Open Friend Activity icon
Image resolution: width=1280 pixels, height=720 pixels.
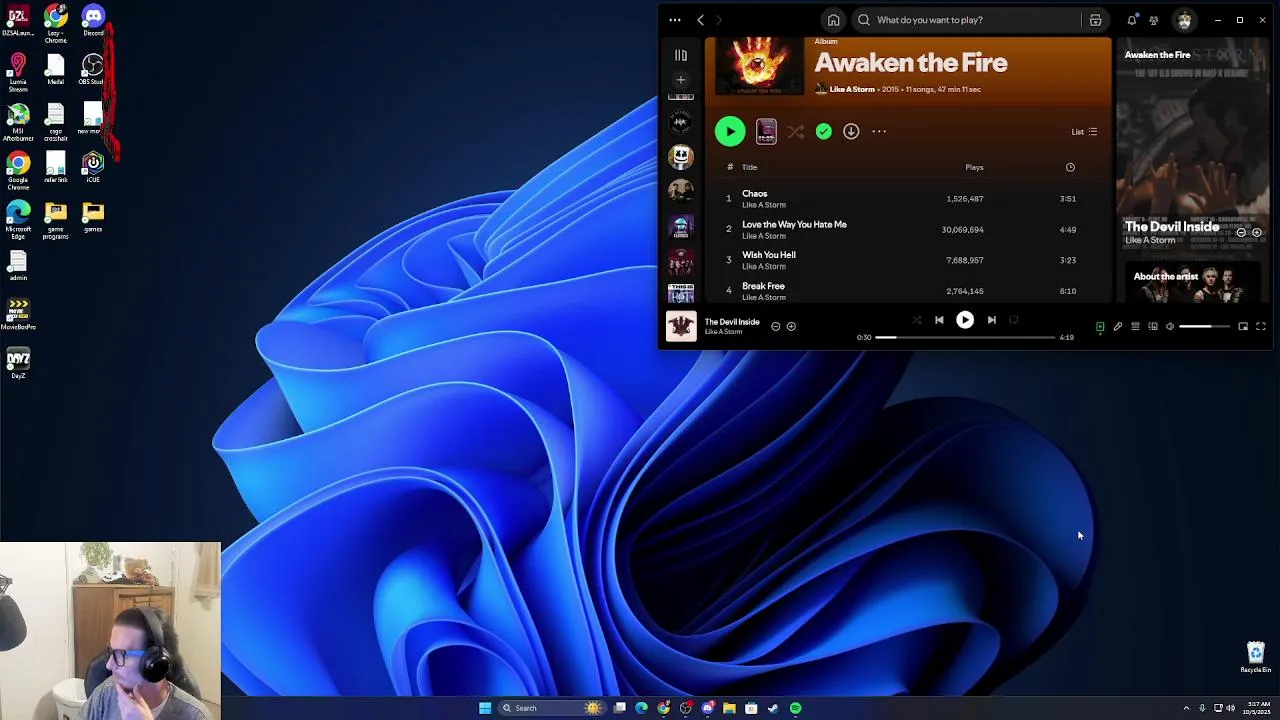tap(1154, 20)
